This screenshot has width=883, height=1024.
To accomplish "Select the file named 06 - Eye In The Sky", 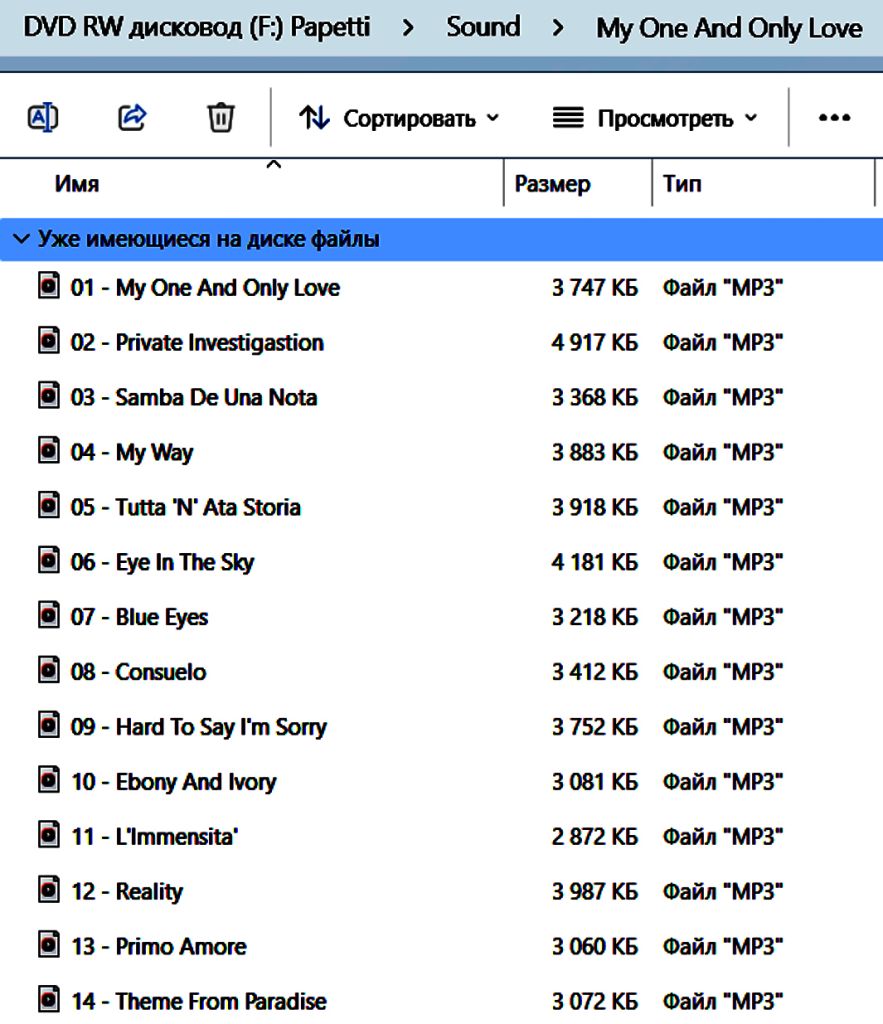I will [x=163, y=562].
